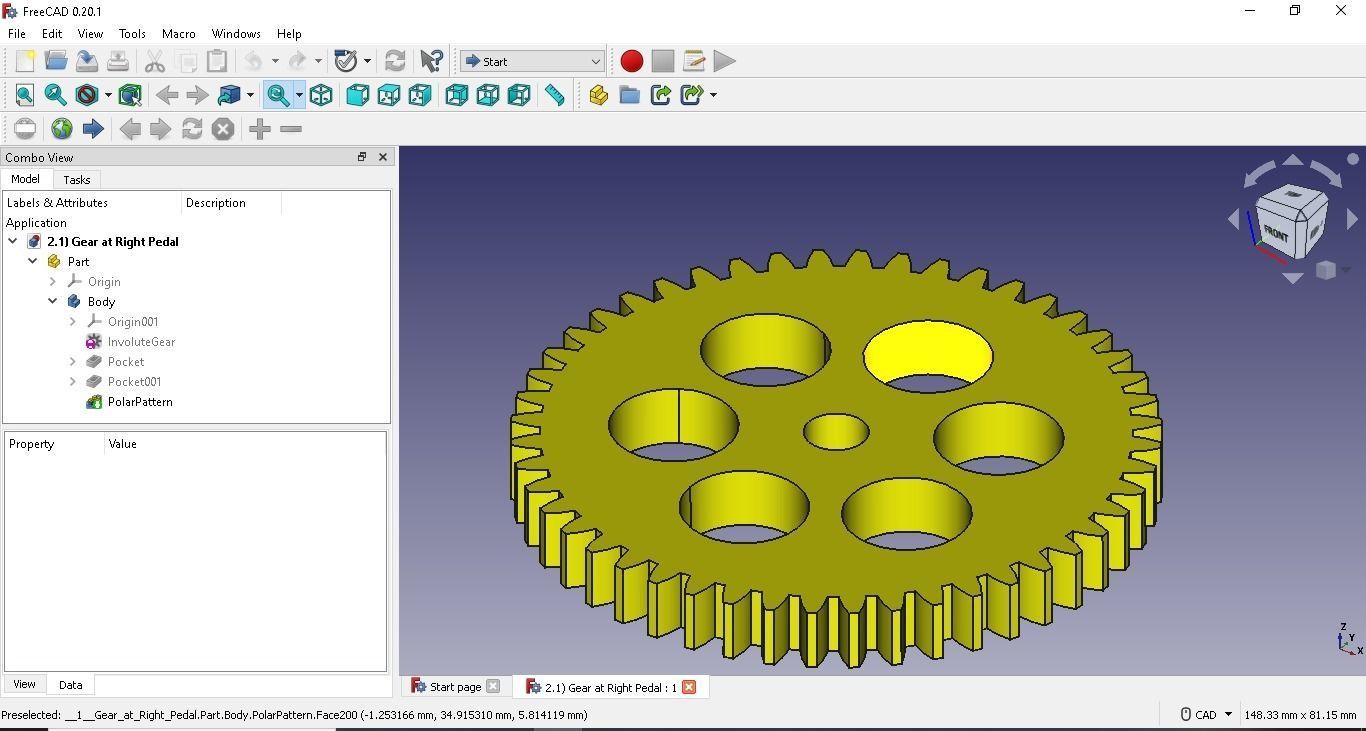Activate the bounding box selection icon

click(x=130, y=95)
